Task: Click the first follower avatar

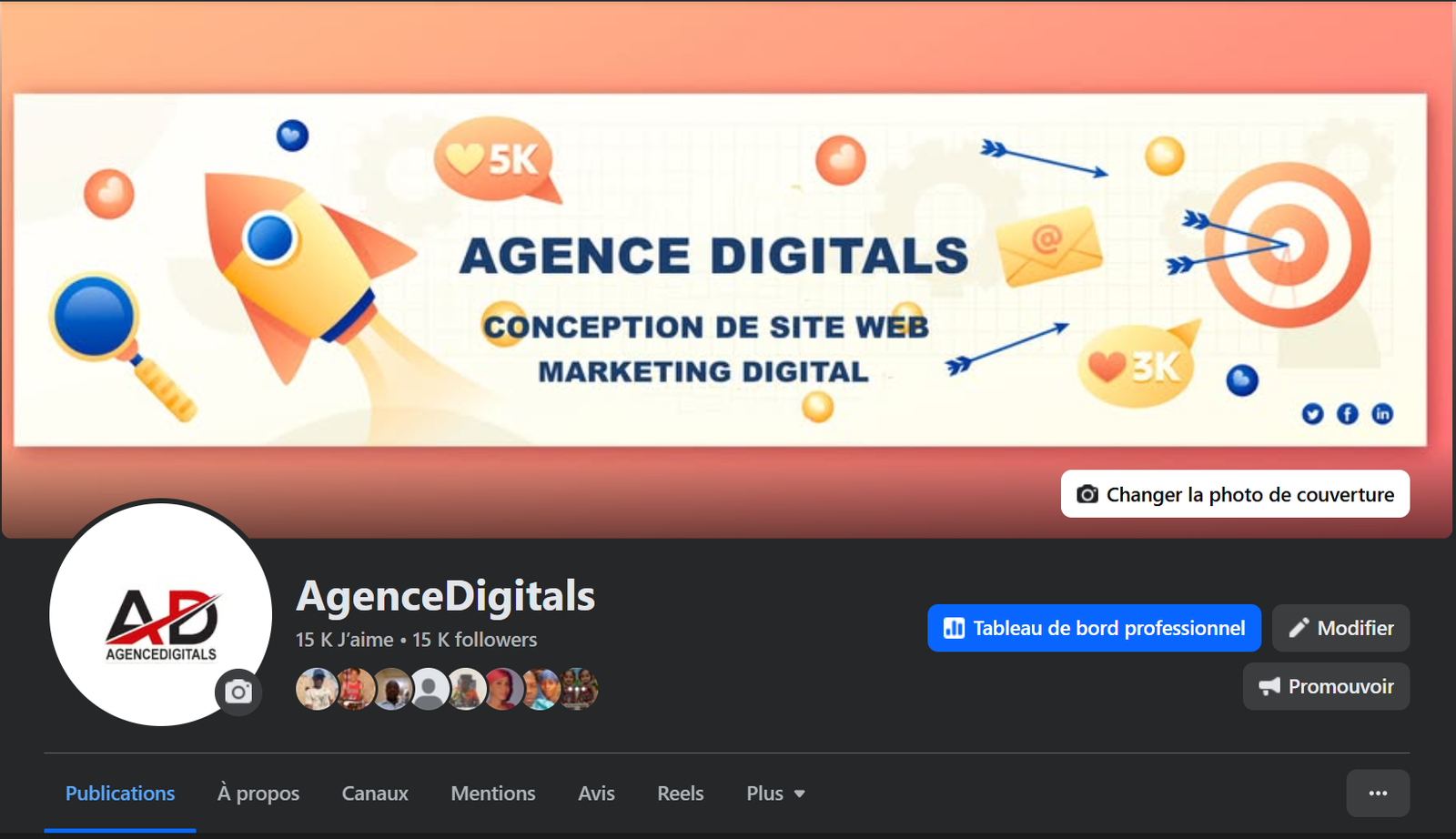Action: (317, 689)
